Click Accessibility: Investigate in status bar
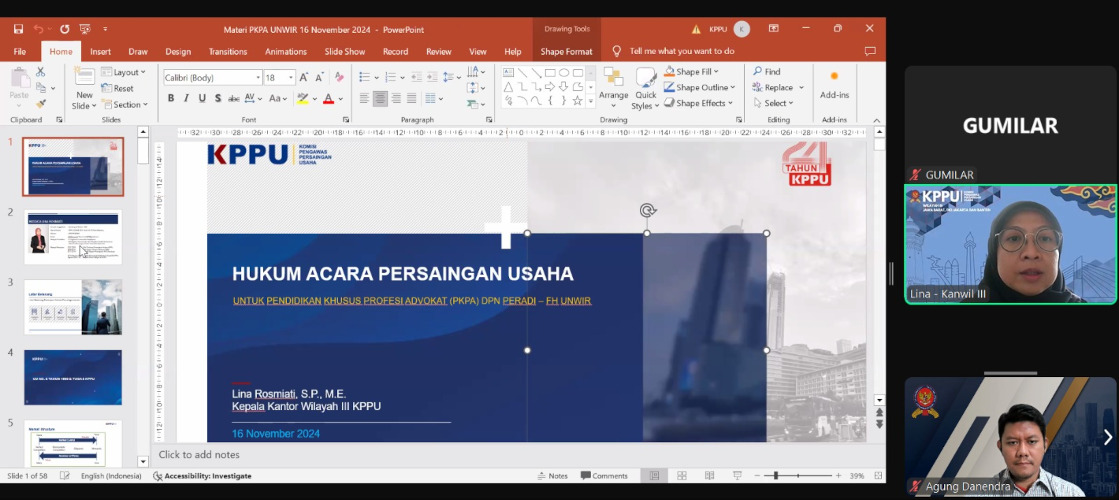1119x500 pixels. click(202, 476)
